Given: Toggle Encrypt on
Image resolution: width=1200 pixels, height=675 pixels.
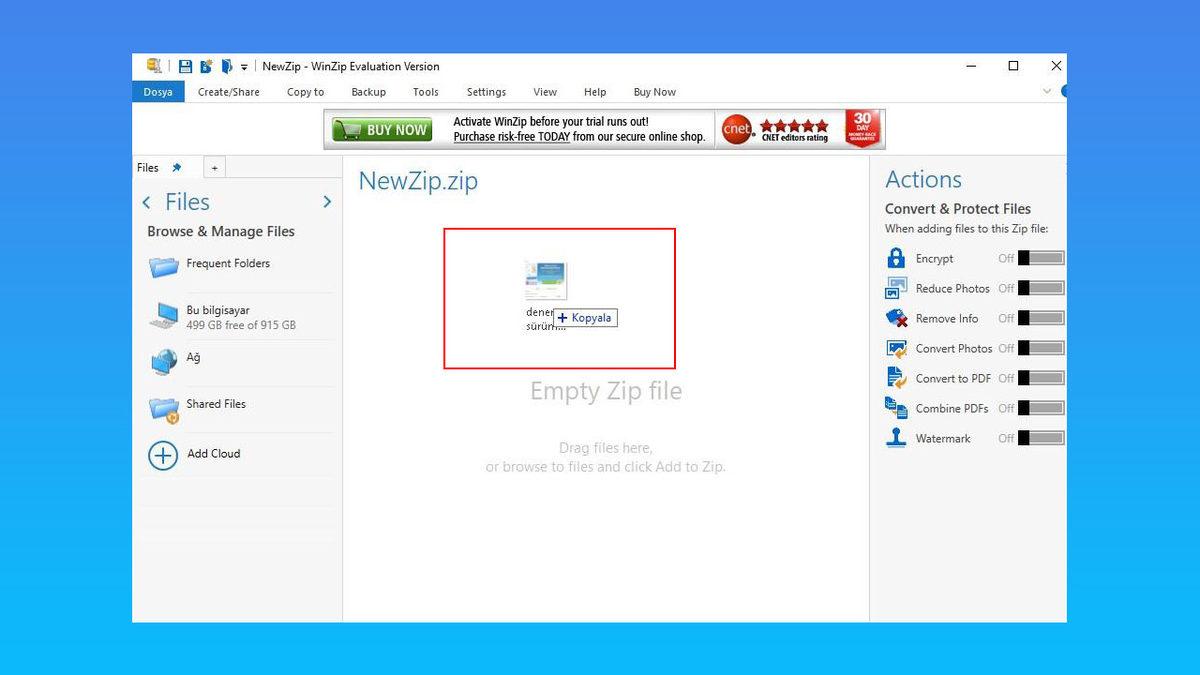Looking at the screenshot, I should click(x=1040, y=258).
